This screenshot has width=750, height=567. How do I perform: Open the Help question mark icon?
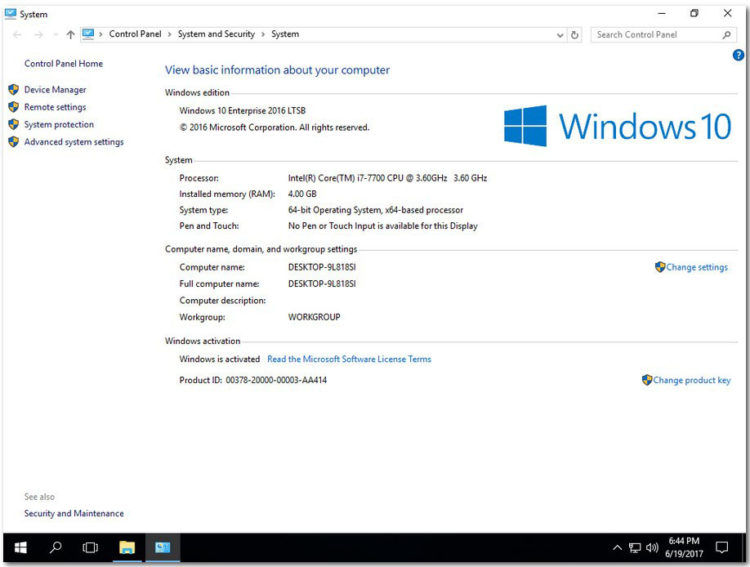click(x=738, y=55)
